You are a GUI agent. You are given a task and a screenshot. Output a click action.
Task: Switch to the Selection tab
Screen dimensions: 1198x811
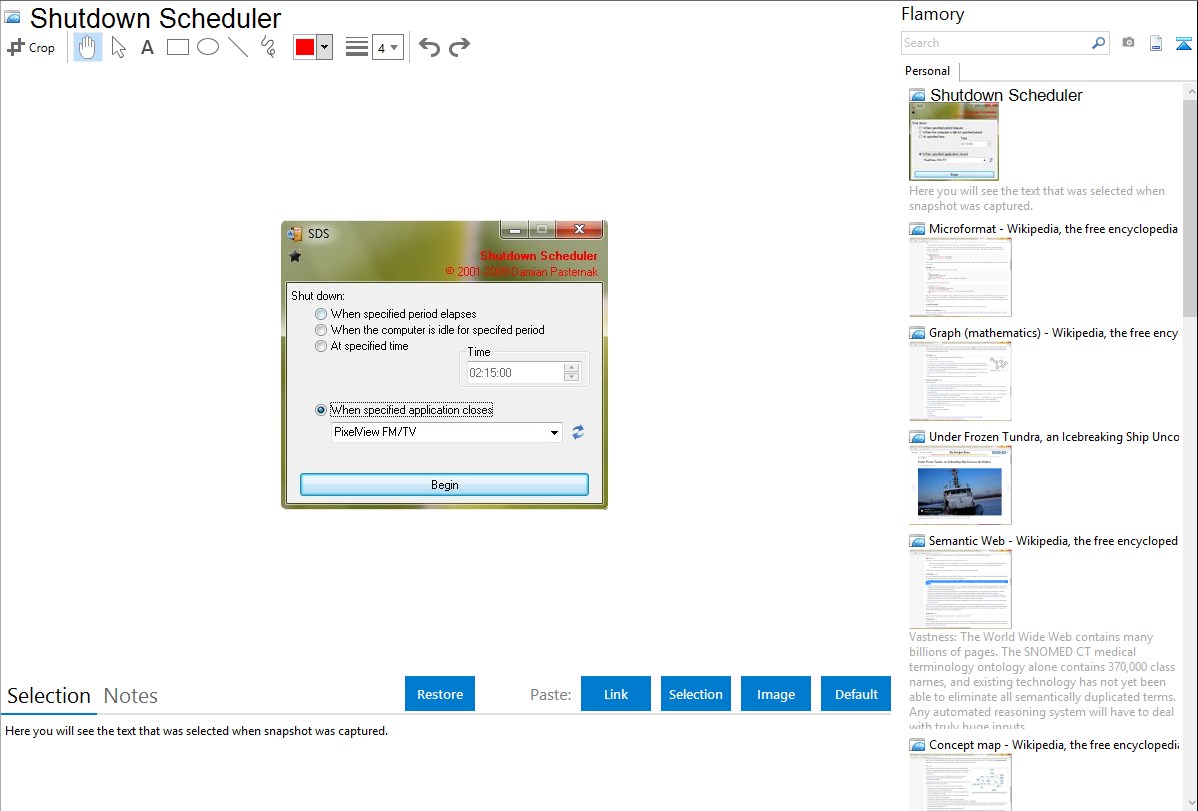(49, 696)
